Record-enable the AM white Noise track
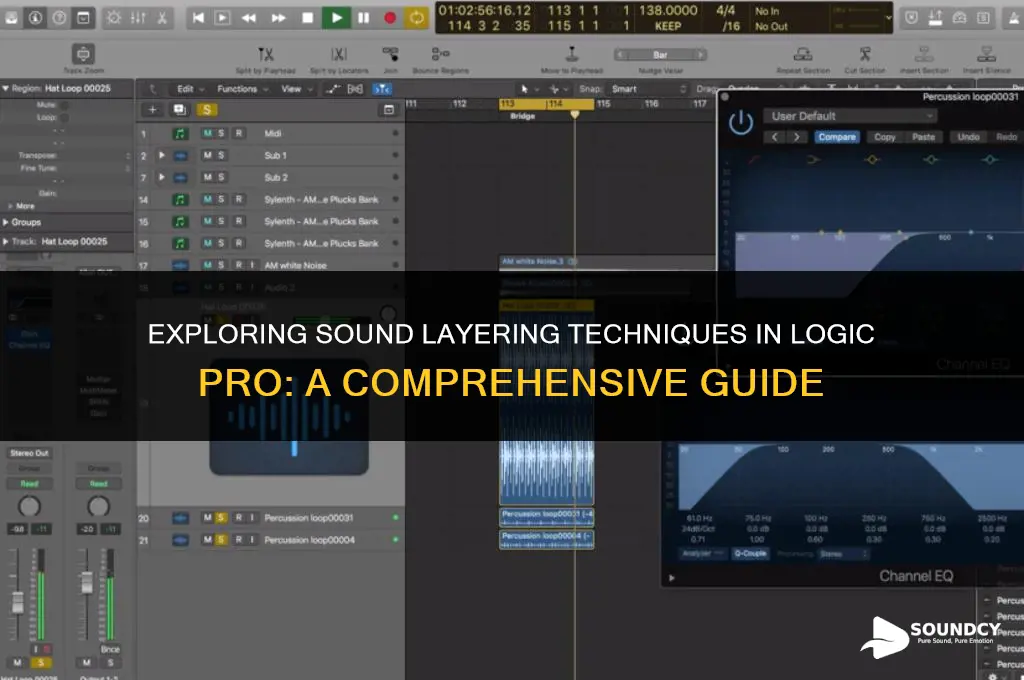Viewport: 1024px width, 680px height. [239, 265]
